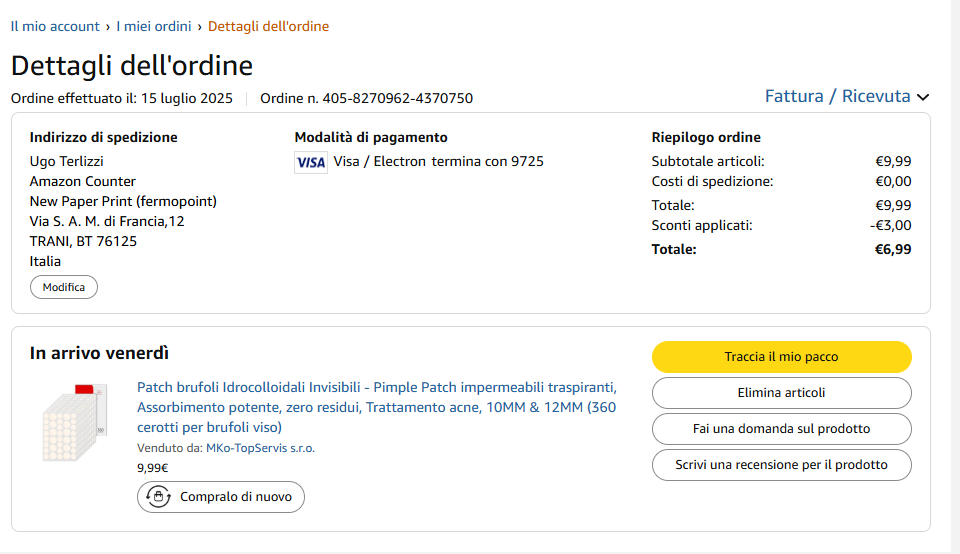The image size is (960, 554).
Task: Click the Visa card logo icon
Action: (x=311, y=162)
